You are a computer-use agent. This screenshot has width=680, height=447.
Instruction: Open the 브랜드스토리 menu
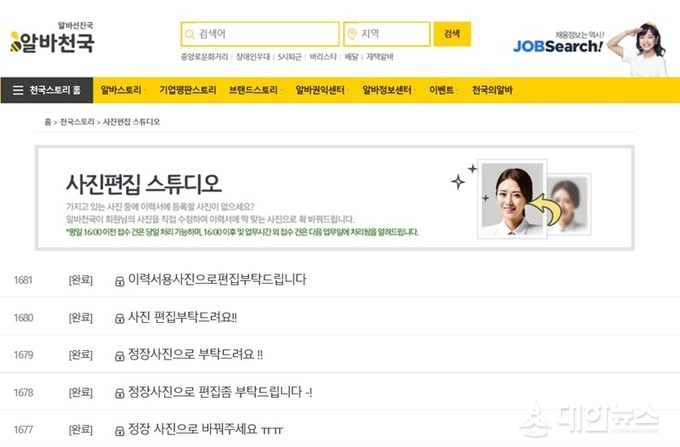point(256,91)
